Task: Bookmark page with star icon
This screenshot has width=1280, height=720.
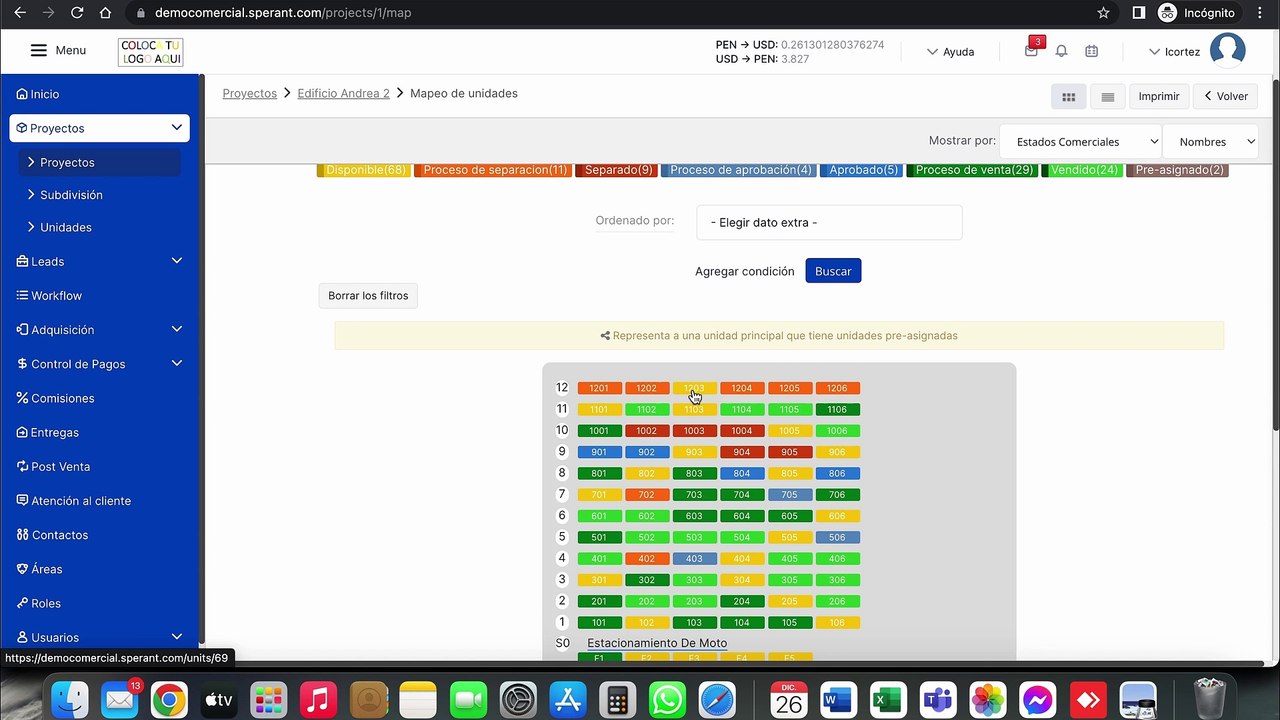Action: 1103,13
